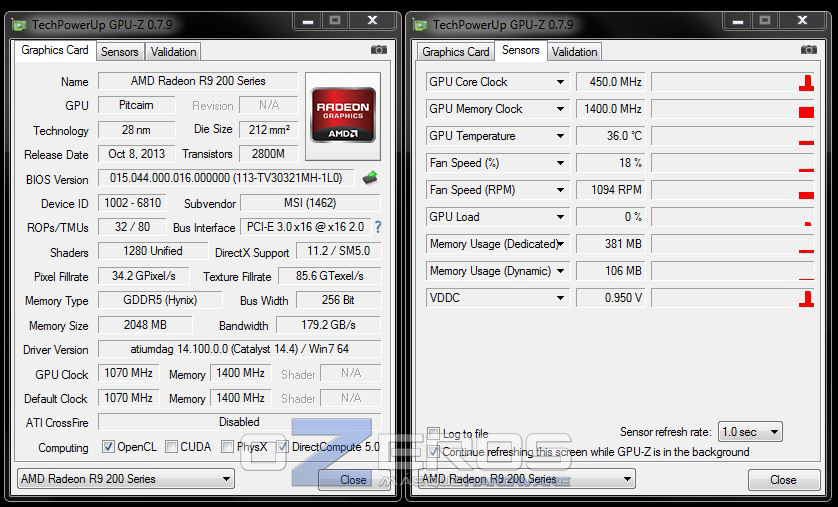Viewport: 838px width, 507px height.
Task: Click the Texture Fillrate value 85.6 GTexel/s
Action: 330,276
